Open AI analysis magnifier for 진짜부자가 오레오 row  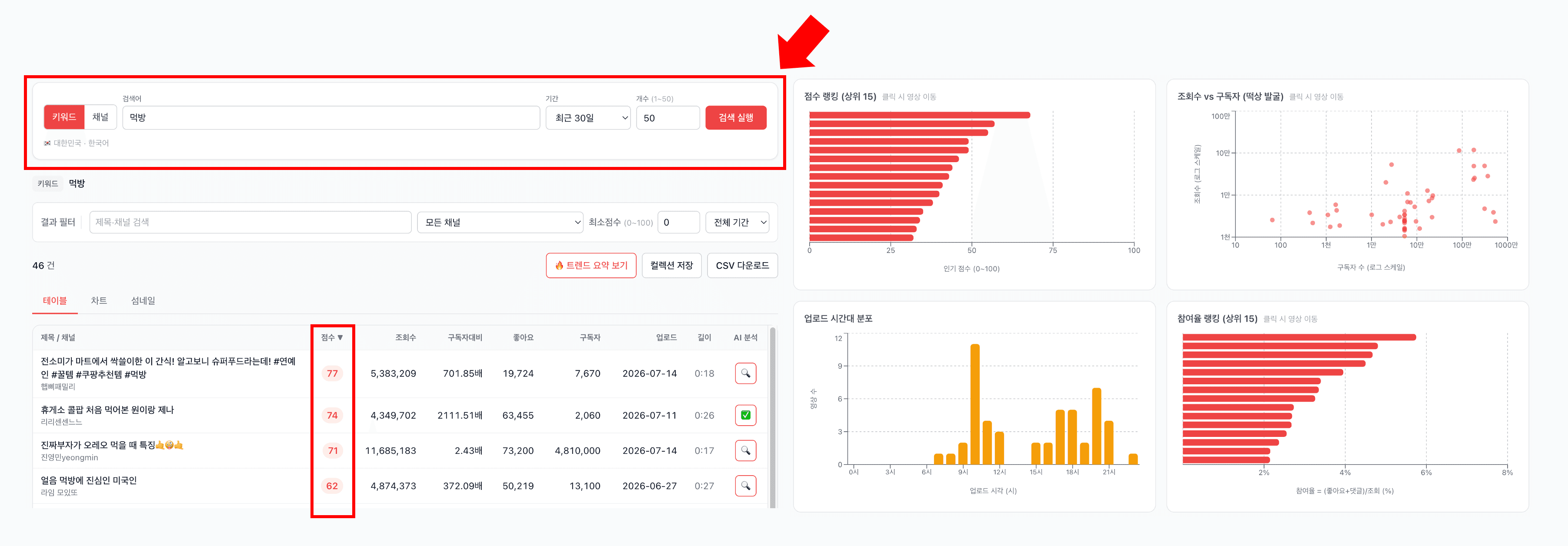745,450
